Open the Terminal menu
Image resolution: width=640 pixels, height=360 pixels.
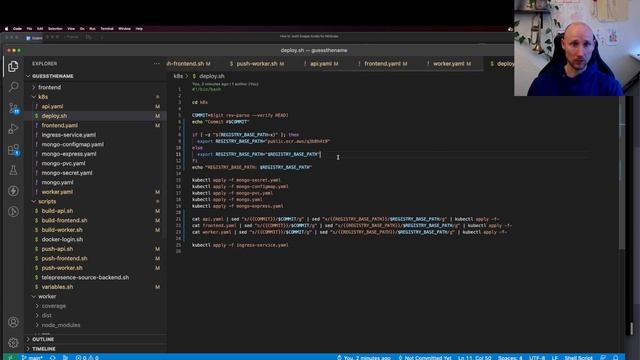coord(107,29)
